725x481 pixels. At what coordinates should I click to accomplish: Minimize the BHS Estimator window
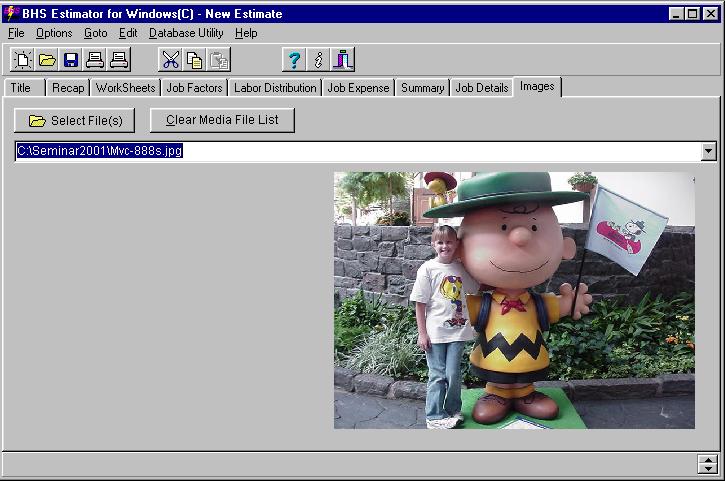[x=676, y=14]
